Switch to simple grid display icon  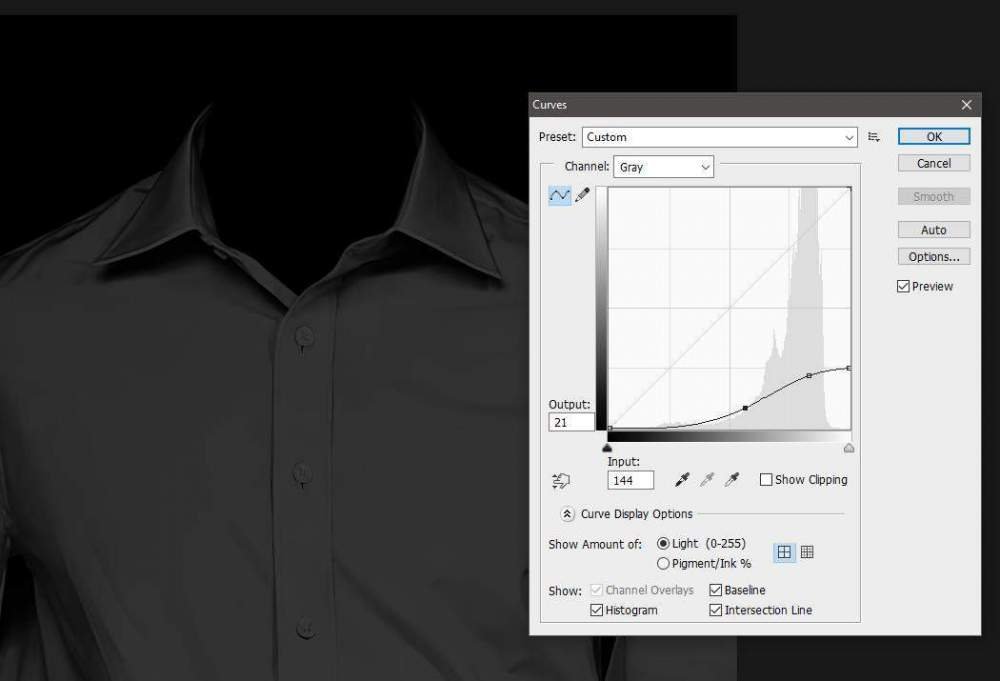point(785,552)
